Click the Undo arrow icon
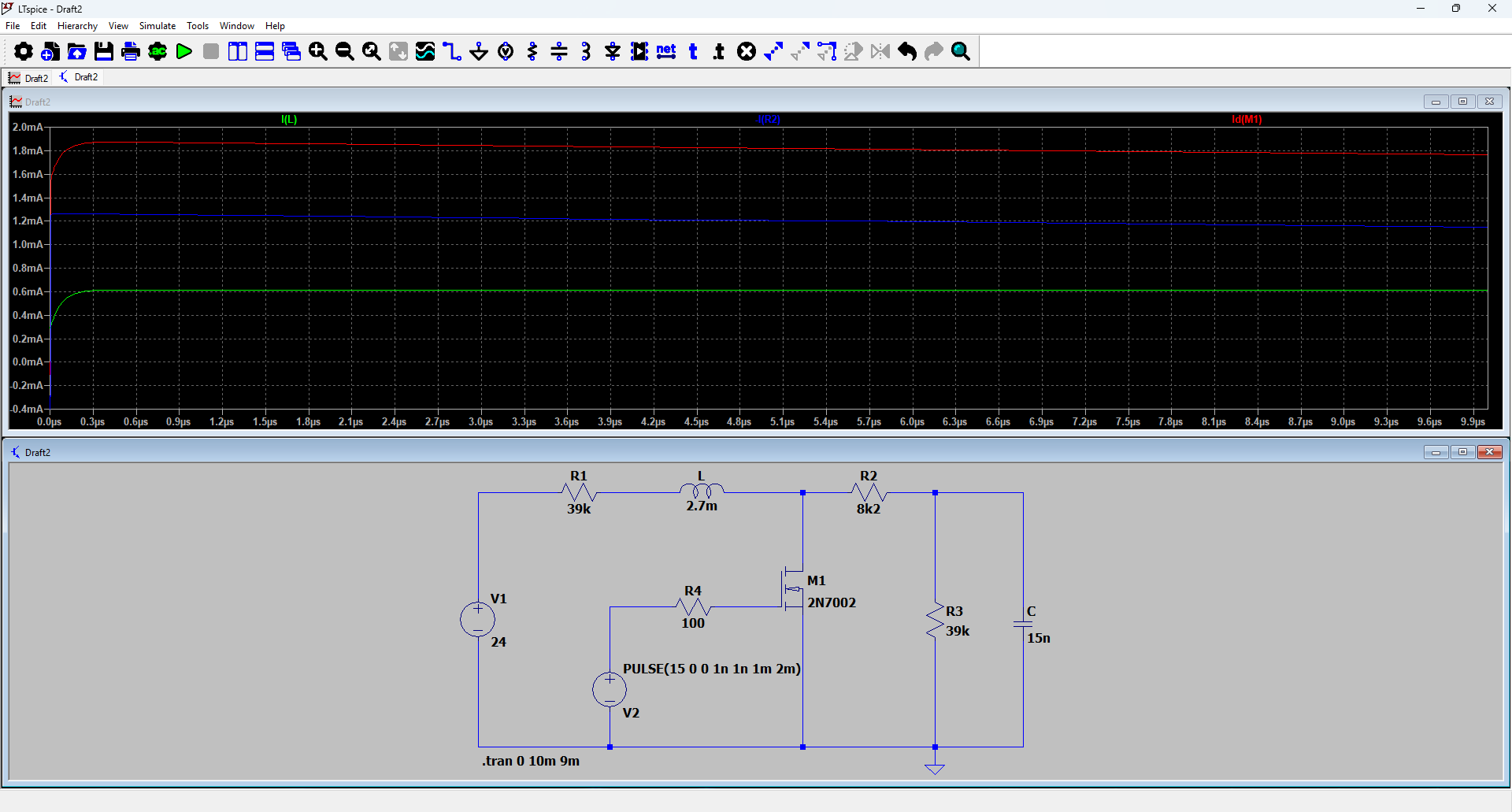This screenshot has width=1512, height=812. 907,52
